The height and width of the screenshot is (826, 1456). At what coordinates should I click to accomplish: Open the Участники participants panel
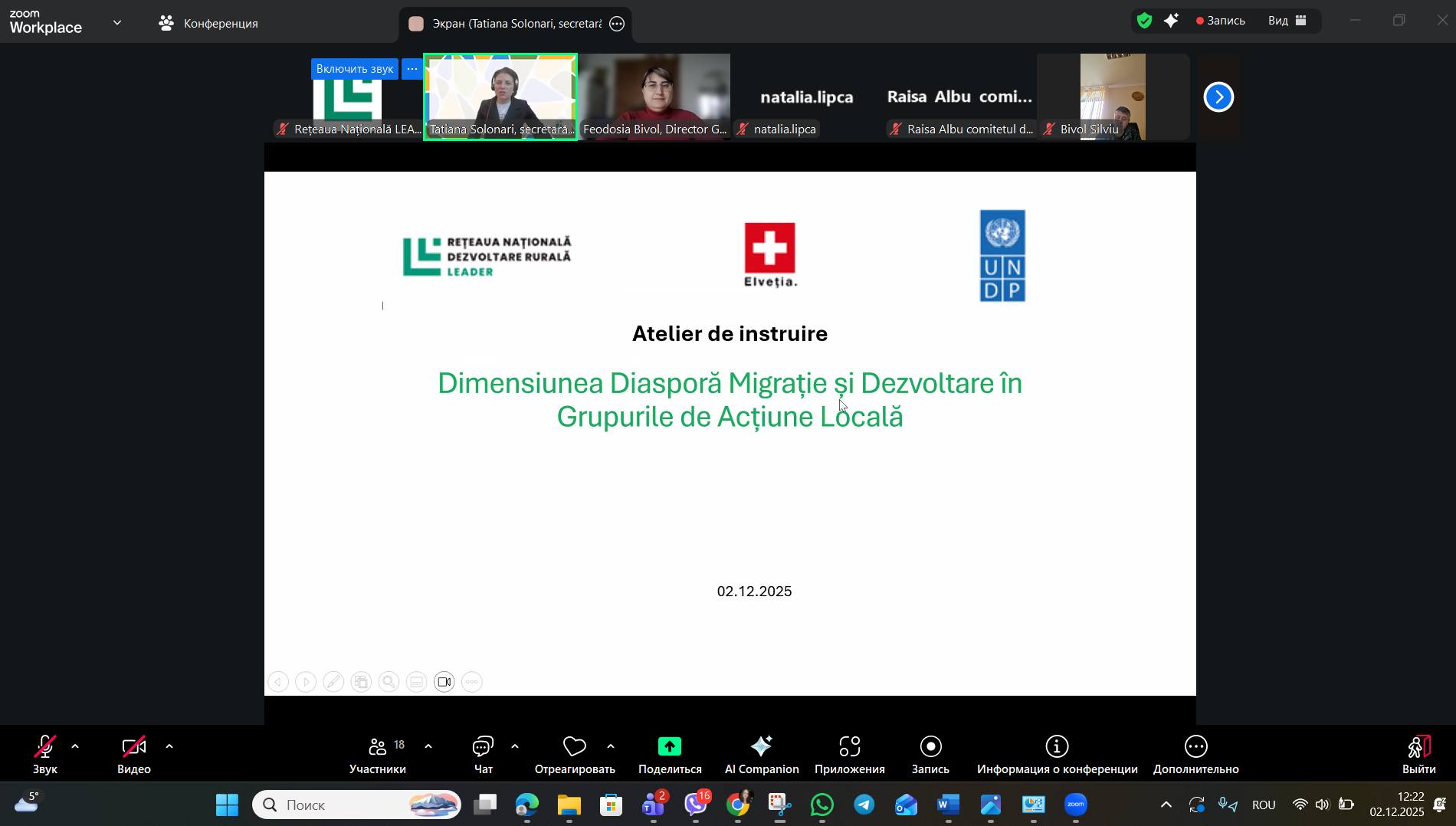378,755
